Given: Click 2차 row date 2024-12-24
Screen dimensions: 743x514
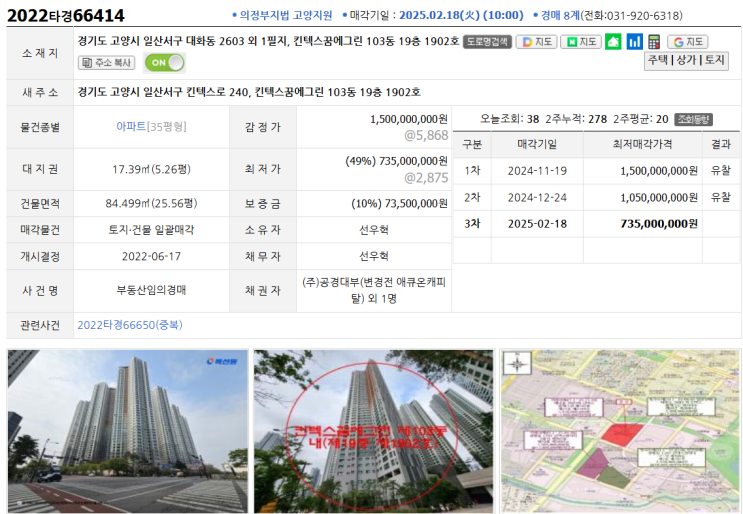Looking at the screenshot, I should (537, 198).
